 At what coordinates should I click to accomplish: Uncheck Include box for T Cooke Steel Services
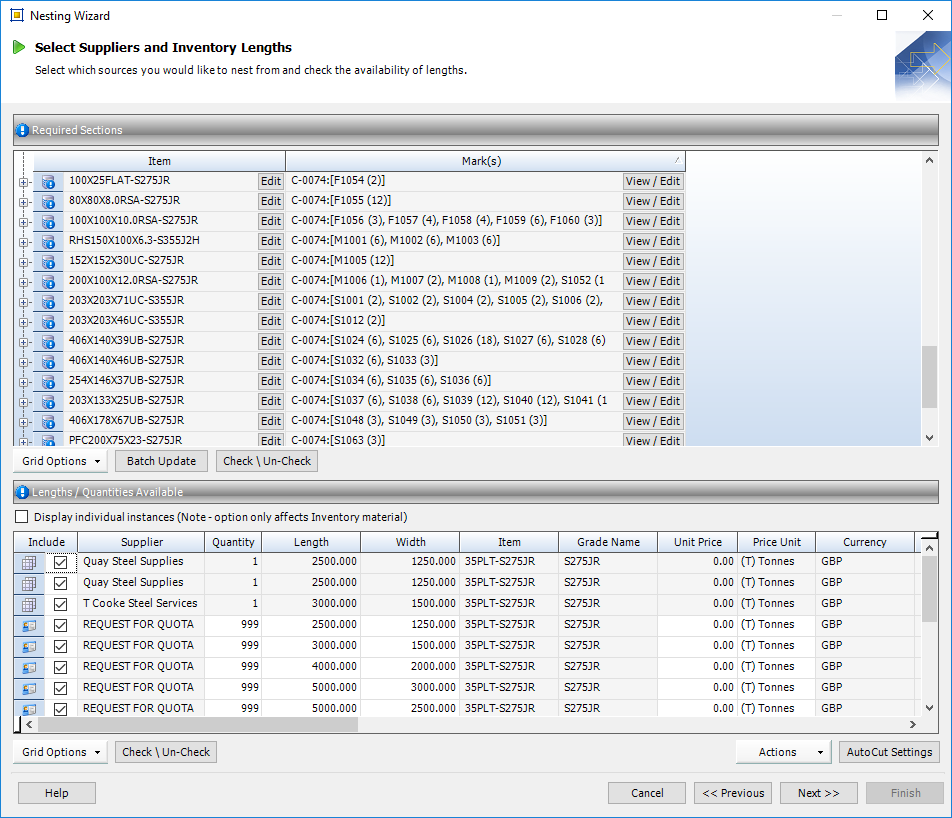(60, 604)
